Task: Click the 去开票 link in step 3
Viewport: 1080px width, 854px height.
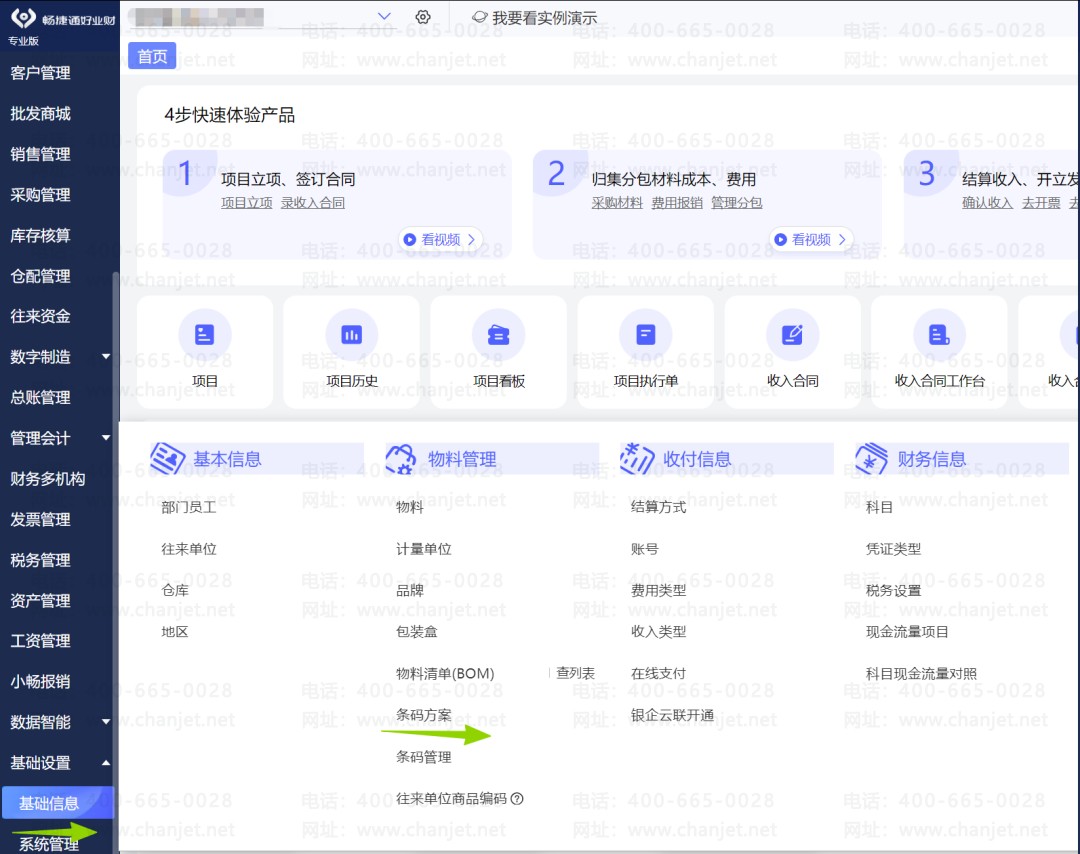Action: point(1041,202)
